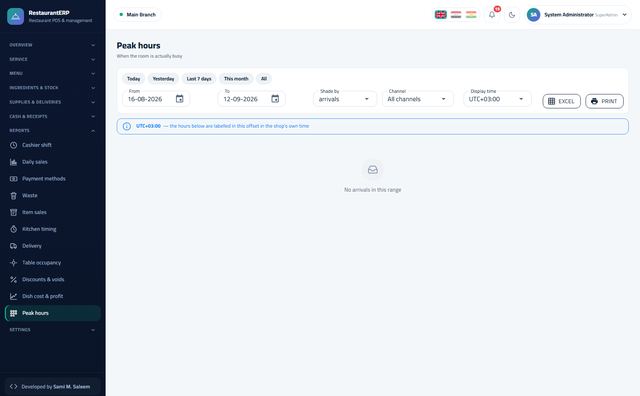Viewport: 640px width, 396px height.
Task: Collapse the Reports sidebar section
Action: click(52, 131)
